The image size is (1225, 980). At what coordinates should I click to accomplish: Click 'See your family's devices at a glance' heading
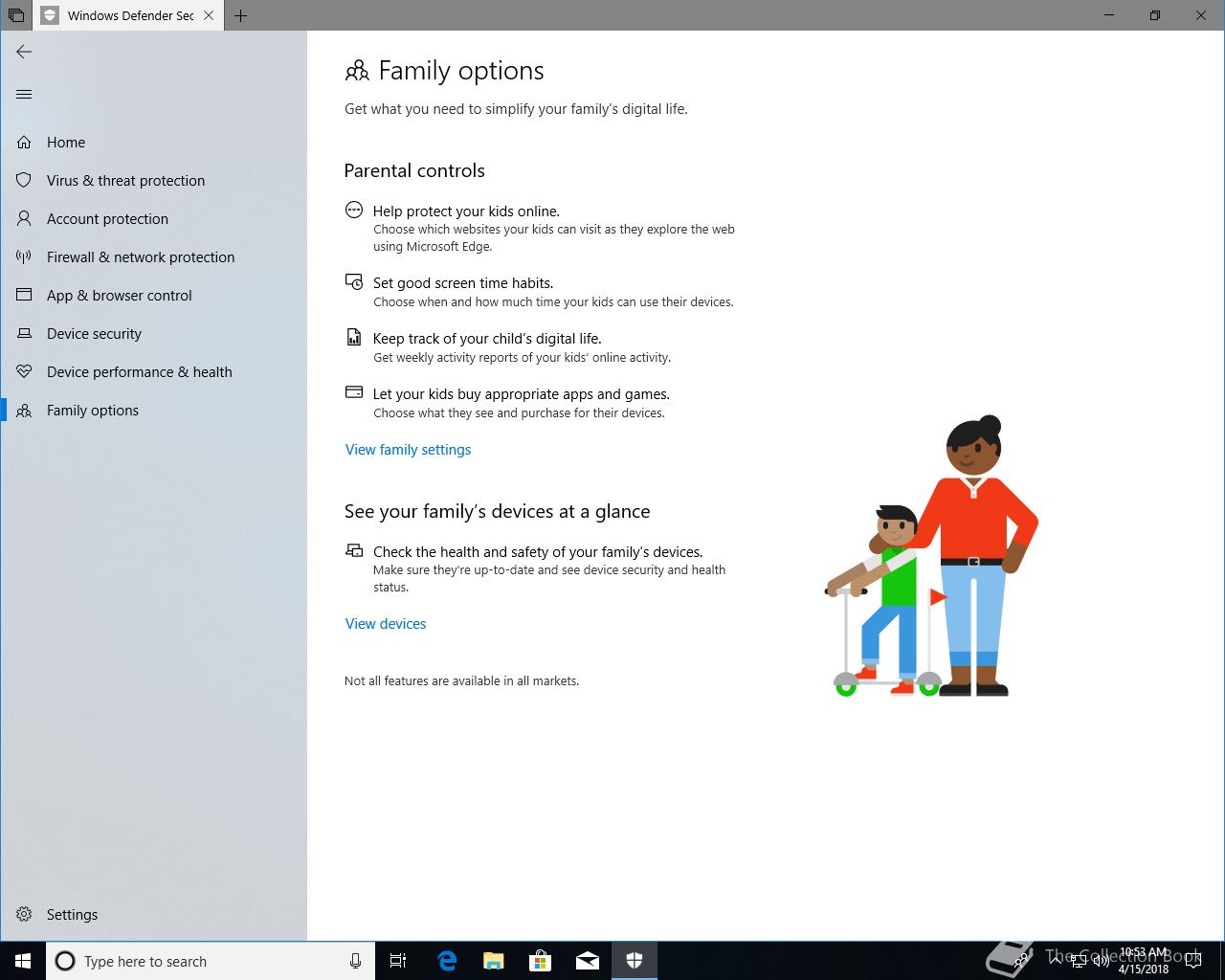click(497, 511)
